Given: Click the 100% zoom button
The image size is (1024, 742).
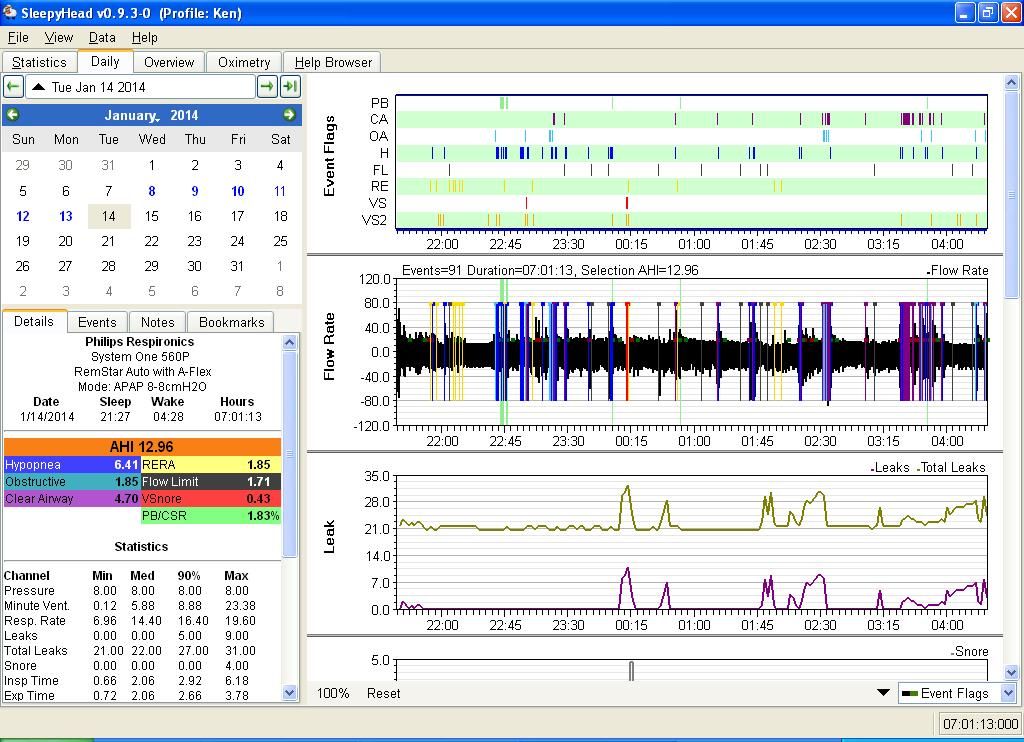Looking at the screenshot, I should click(x=333, y=693).
